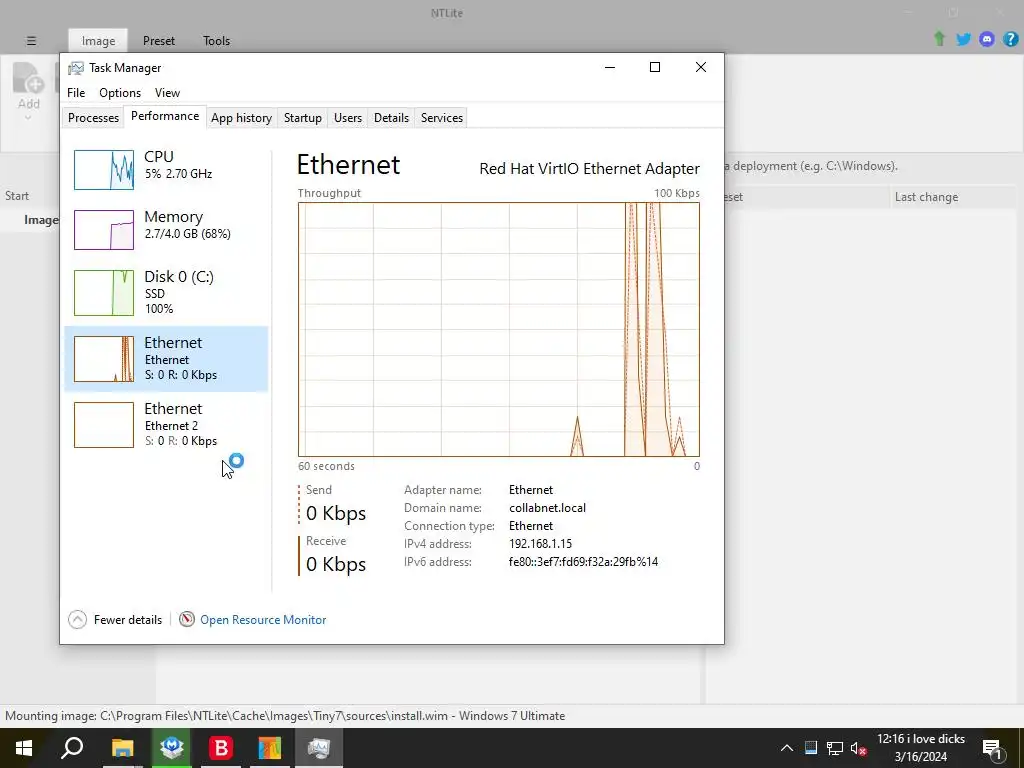This screenshot has height=768, width=1024.
Task: Close the Task Manager window
Action: point(701,67)
